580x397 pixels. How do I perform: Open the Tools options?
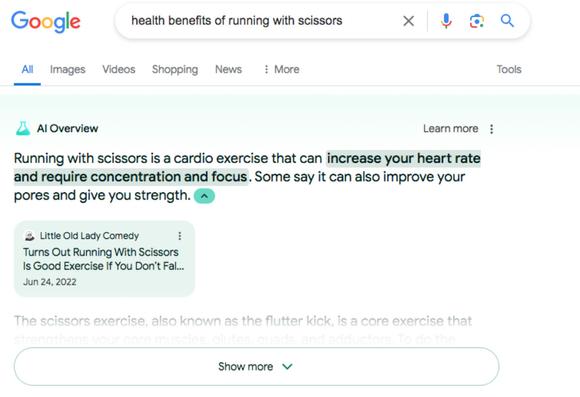(509, 69)
